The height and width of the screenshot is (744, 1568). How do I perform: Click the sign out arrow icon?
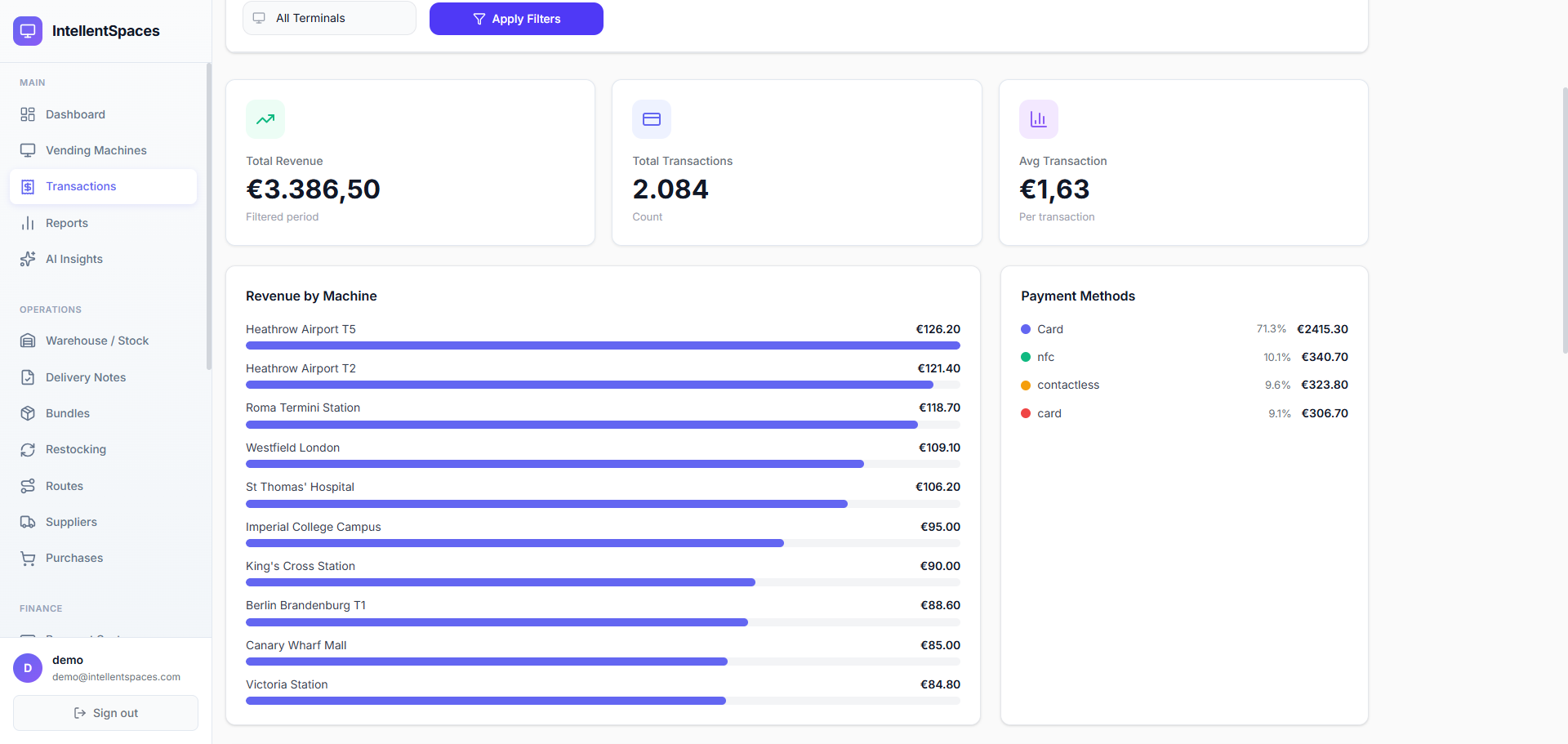(x=80, y=713)
